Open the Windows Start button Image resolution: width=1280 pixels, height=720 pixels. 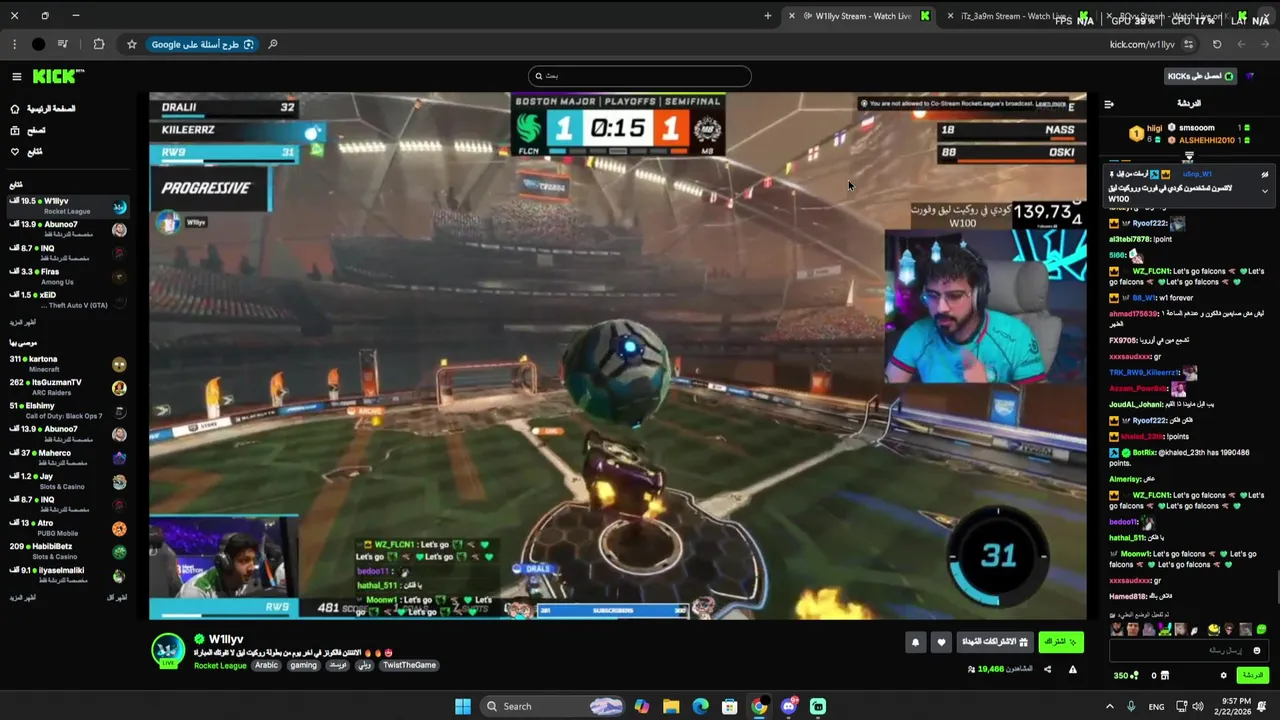click(462, 706)
